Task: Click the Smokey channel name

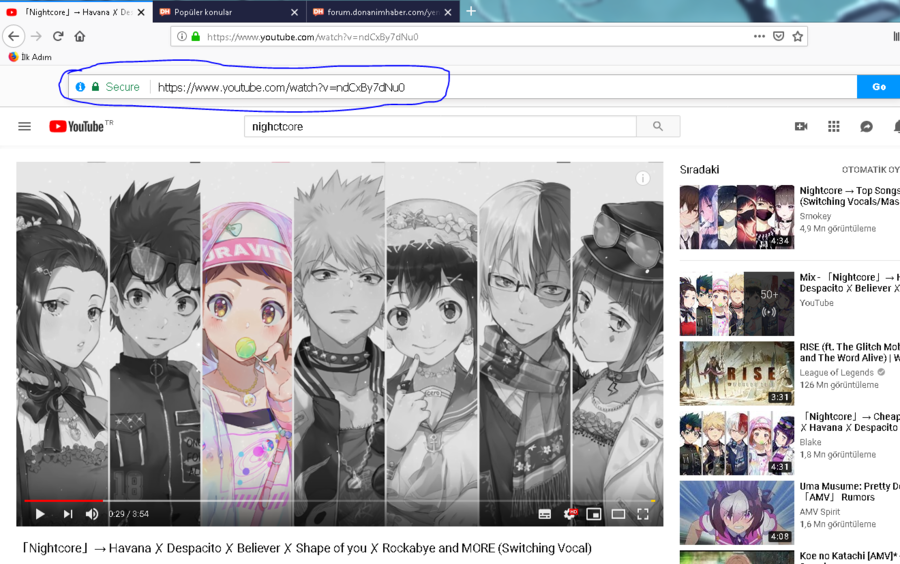Action: point(815,216)
